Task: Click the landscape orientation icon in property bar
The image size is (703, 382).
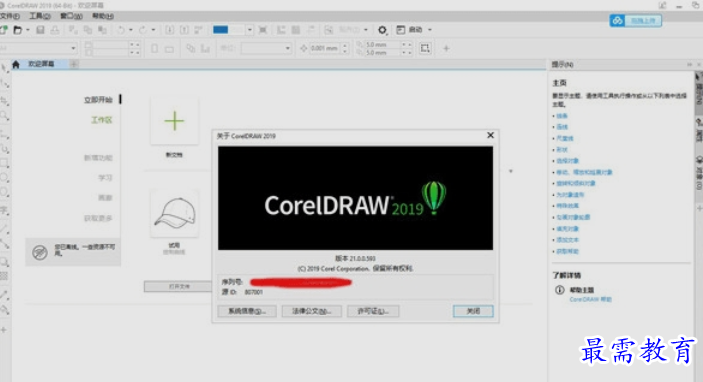Action: click(169, 48)
